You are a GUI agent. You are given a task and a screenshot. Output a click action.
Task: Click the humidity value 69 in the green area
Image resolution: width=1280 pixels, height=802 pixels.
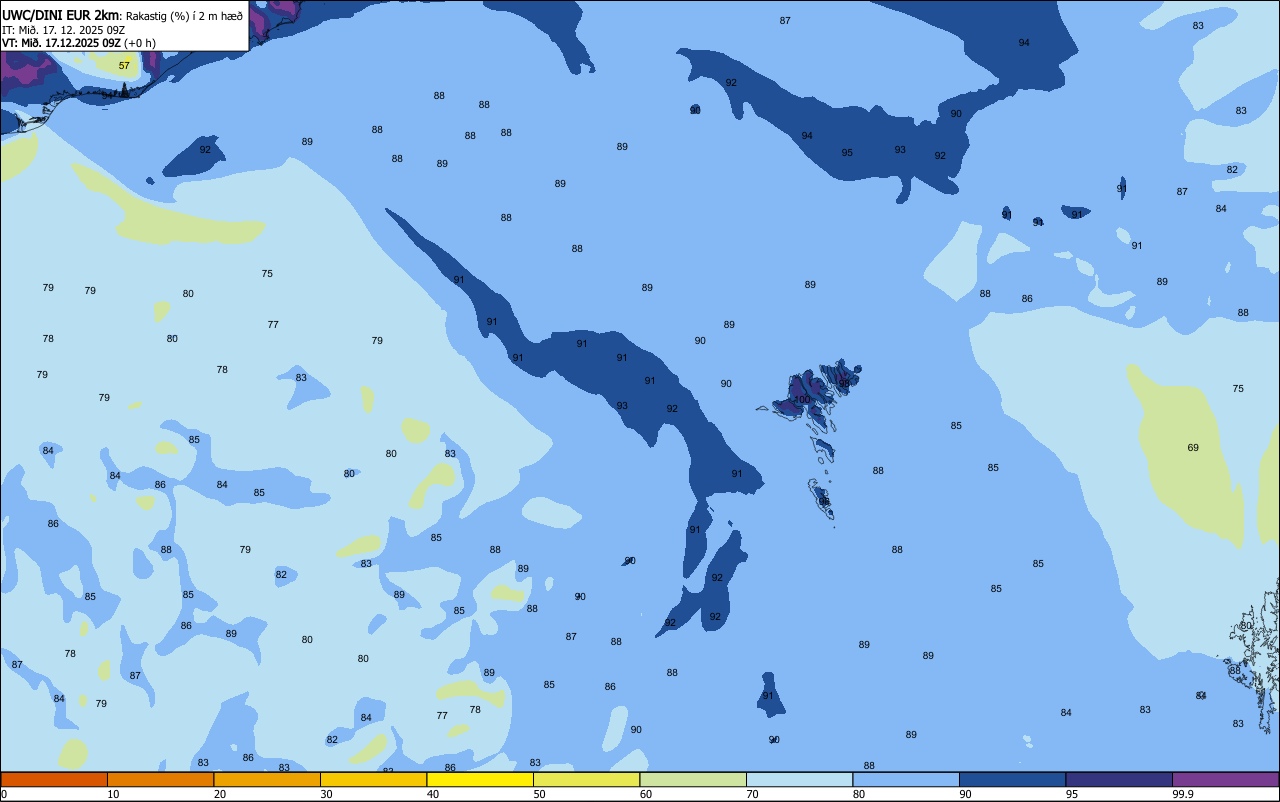click(1193, 448)
